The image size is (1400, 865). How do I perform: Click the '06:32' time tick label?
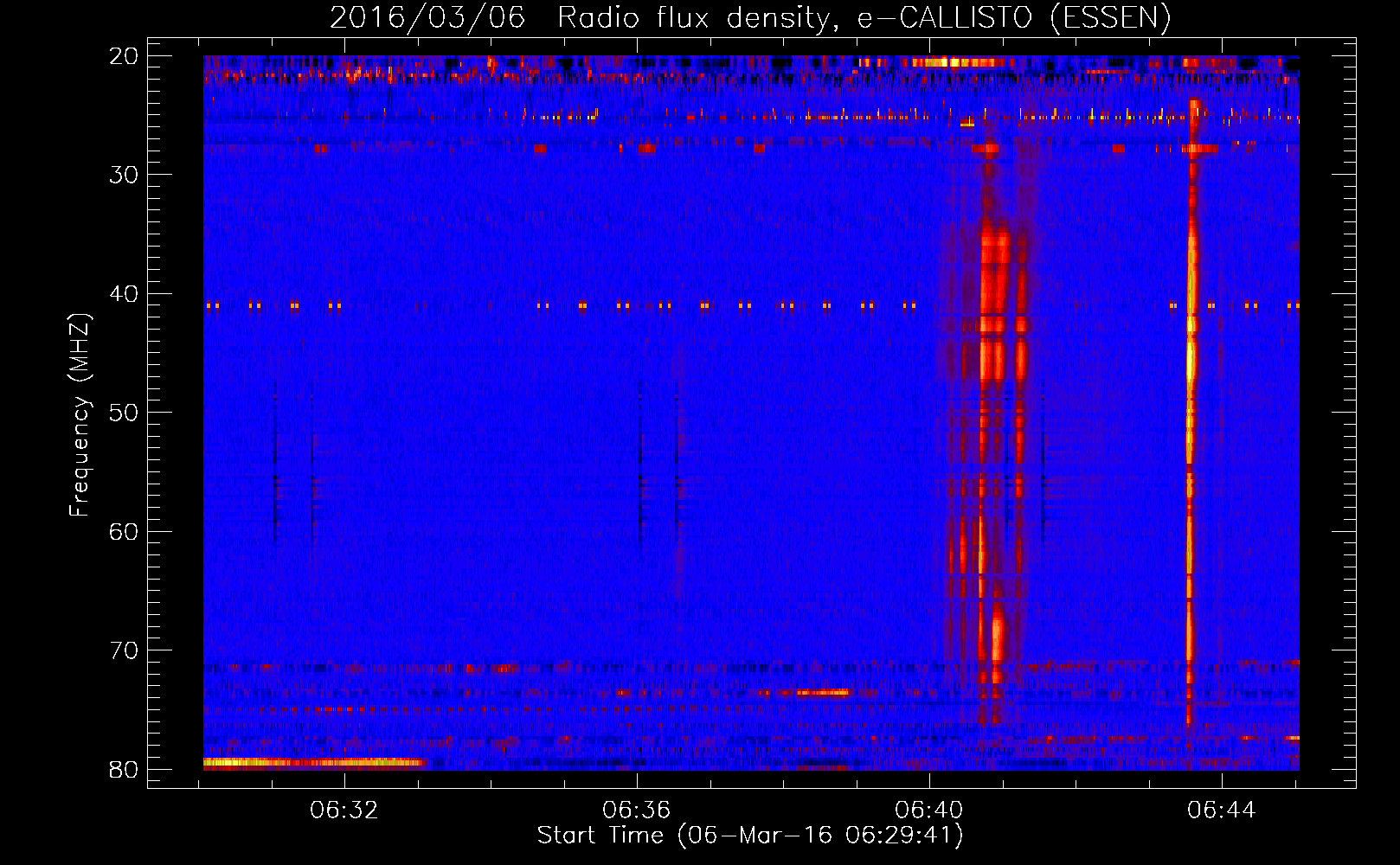point(344,811)
